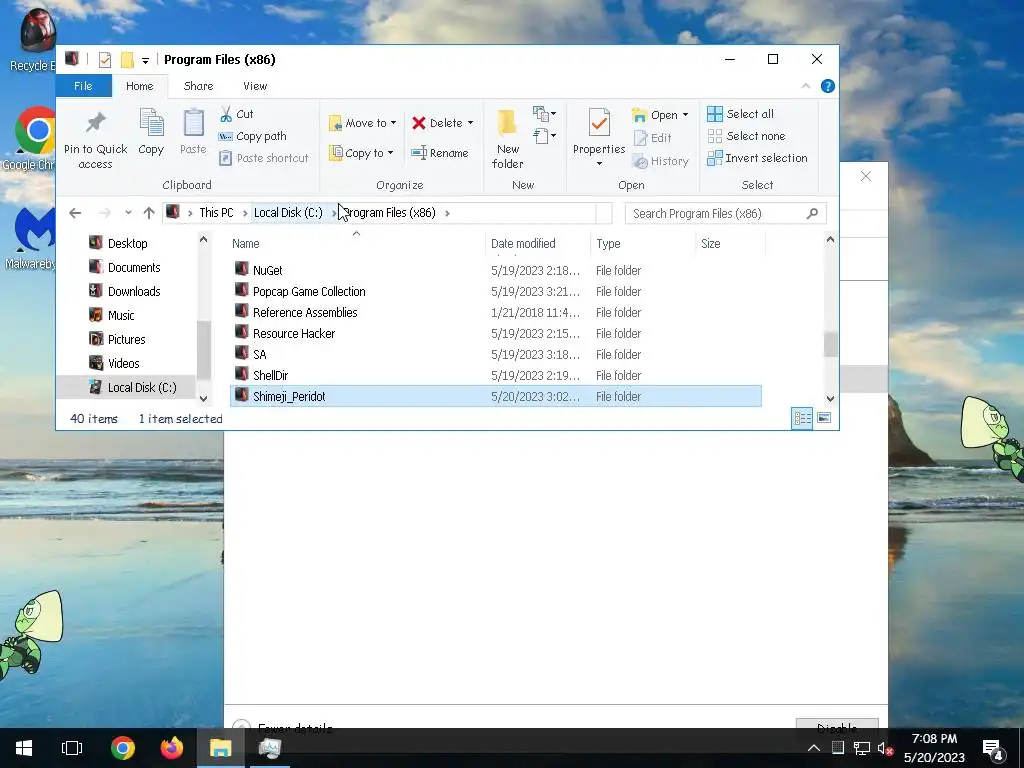
Task: Click Copy path in ribbon
Action: (253, 136)
